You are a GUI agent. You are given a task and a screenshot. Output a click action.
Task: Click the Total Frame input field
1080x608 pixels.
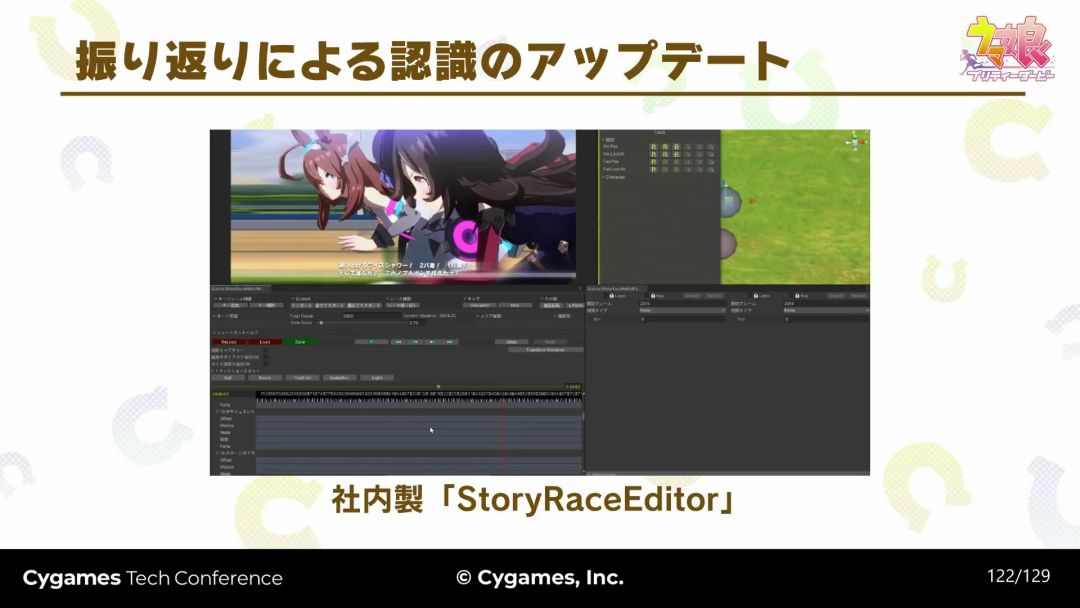[368, 315]
